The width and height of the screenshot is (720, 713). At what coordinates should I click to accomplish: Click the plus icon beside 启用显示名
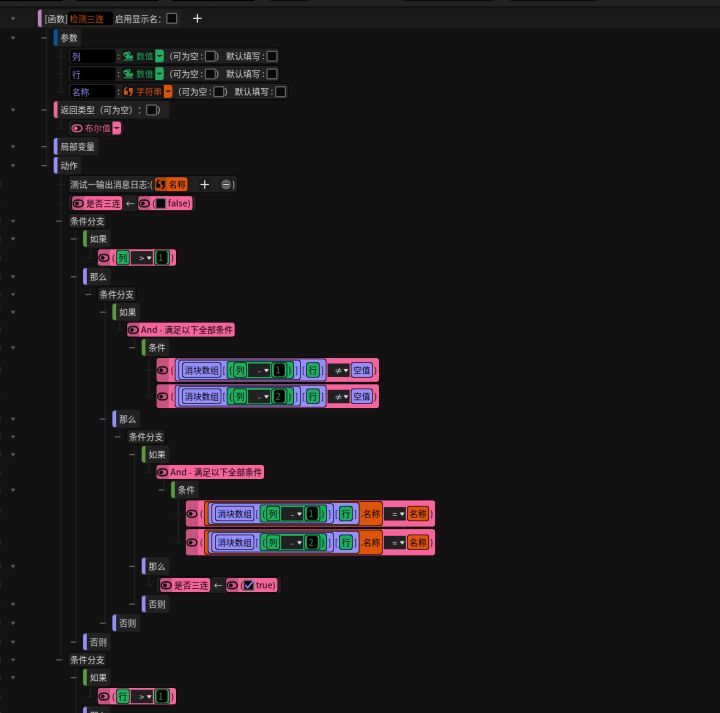point(197,18)
